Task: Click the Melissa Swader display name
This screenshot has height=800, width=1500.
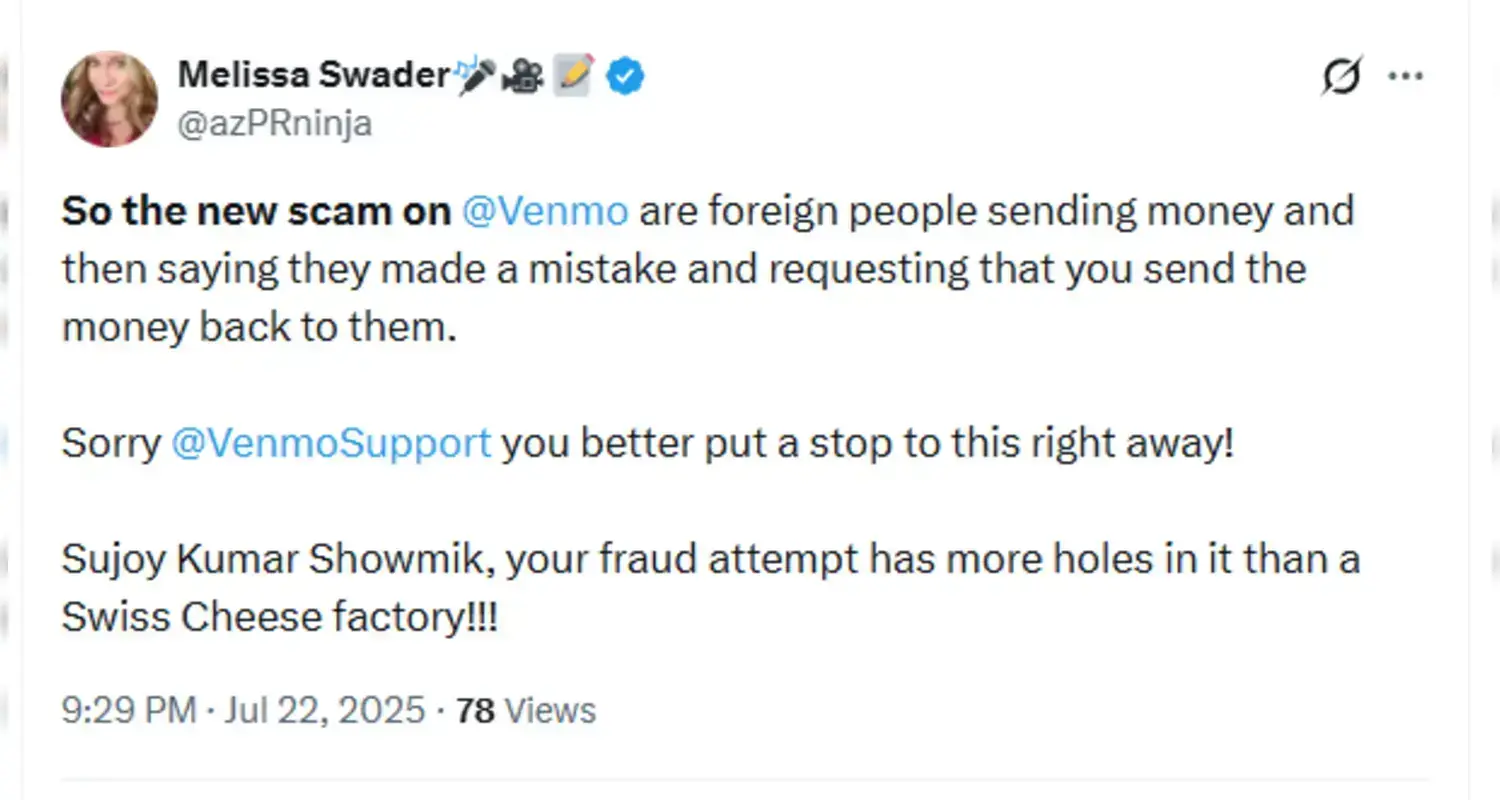Action: tap(312, 75)
